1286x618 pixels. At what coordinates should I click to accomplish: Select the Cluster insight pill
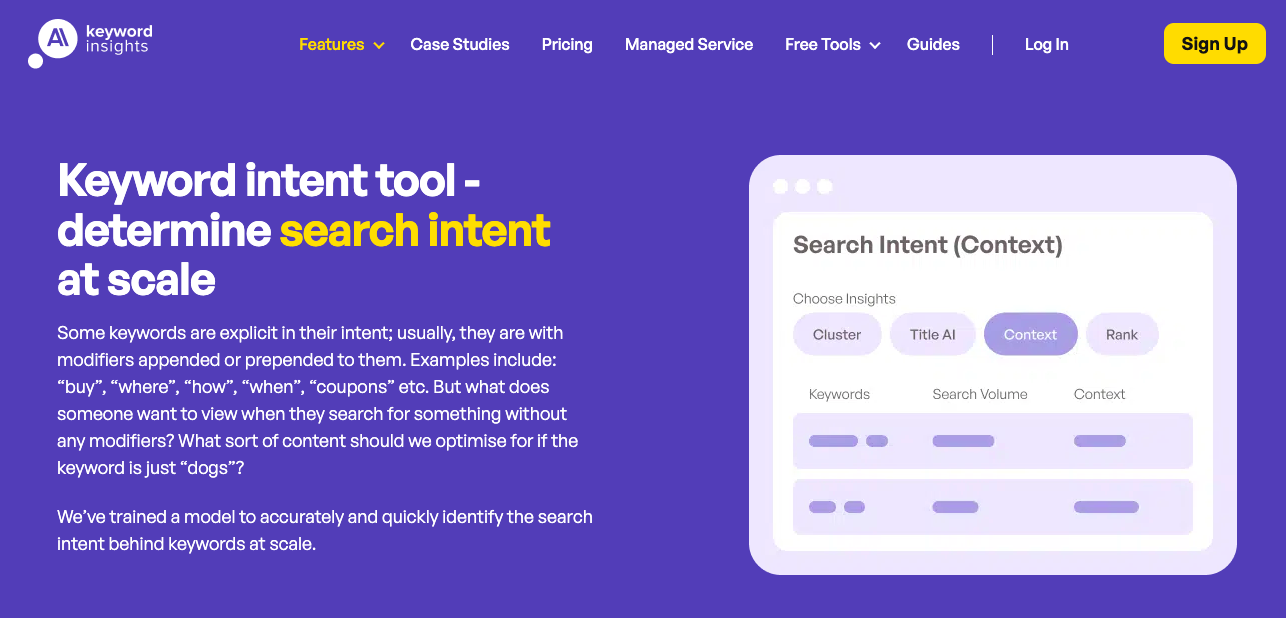pos(837,335)
